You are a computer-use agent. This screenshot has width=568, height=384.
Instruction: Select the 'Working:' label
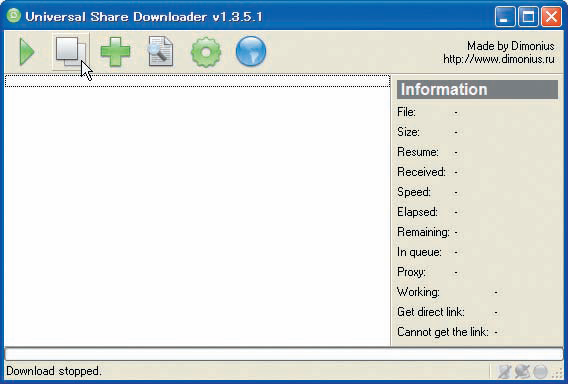(418, 292)
